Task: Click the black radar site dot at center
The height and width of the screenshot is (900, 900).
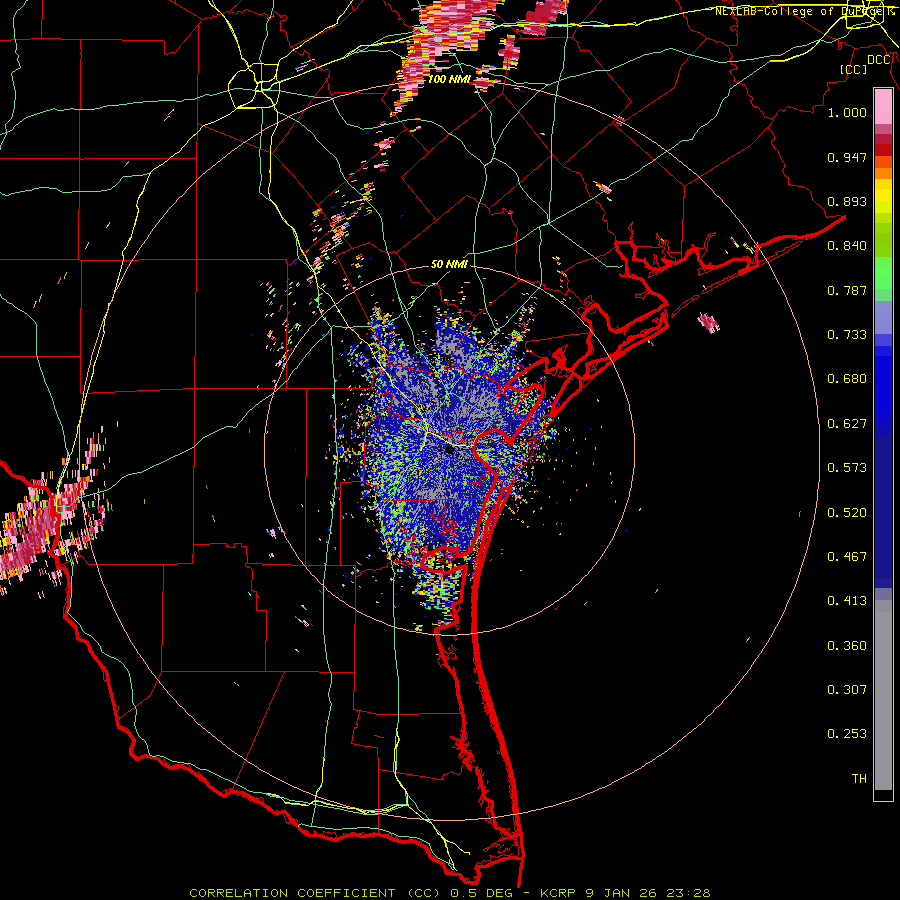Action: pos(450,450)
